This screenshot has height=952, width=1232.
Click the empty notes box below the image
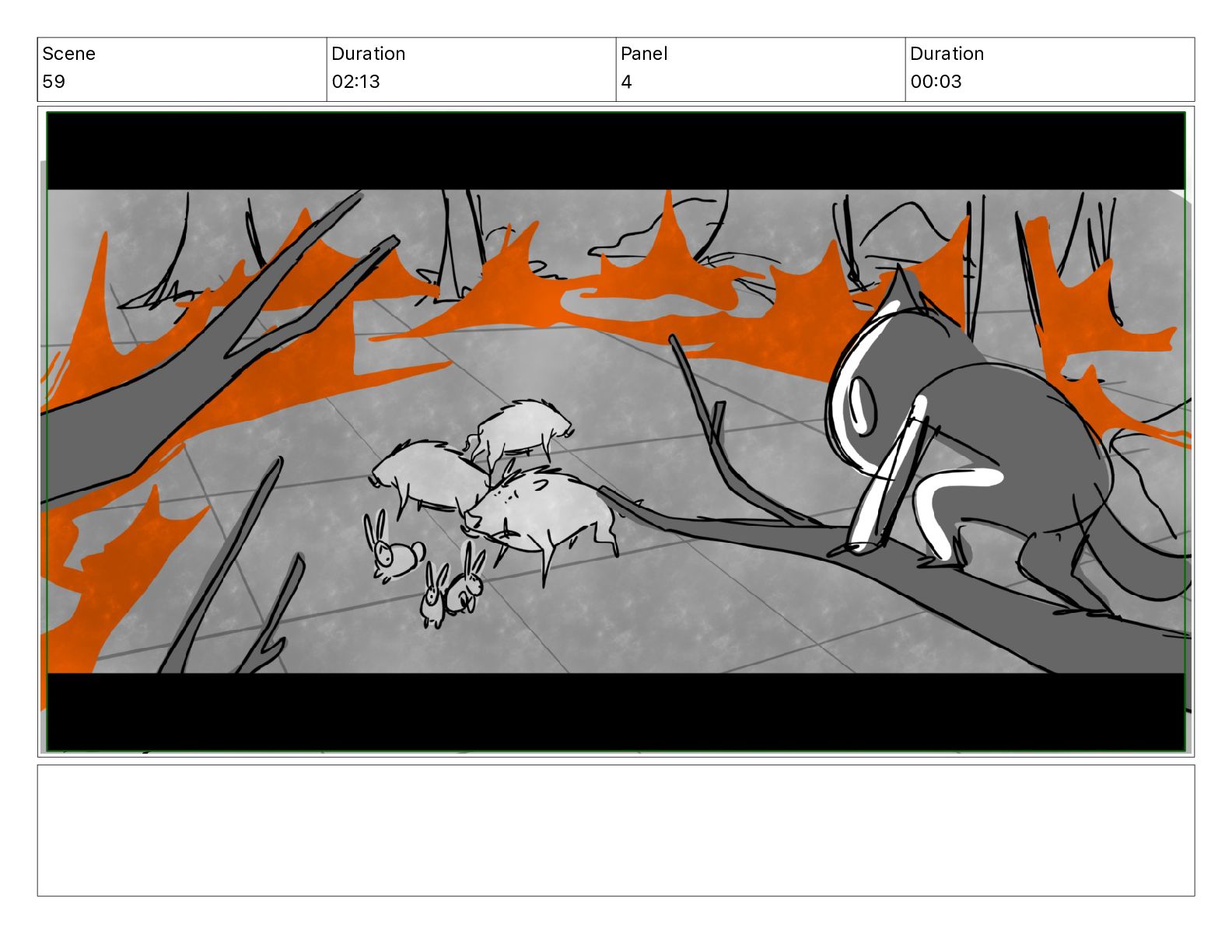[616, 831]
